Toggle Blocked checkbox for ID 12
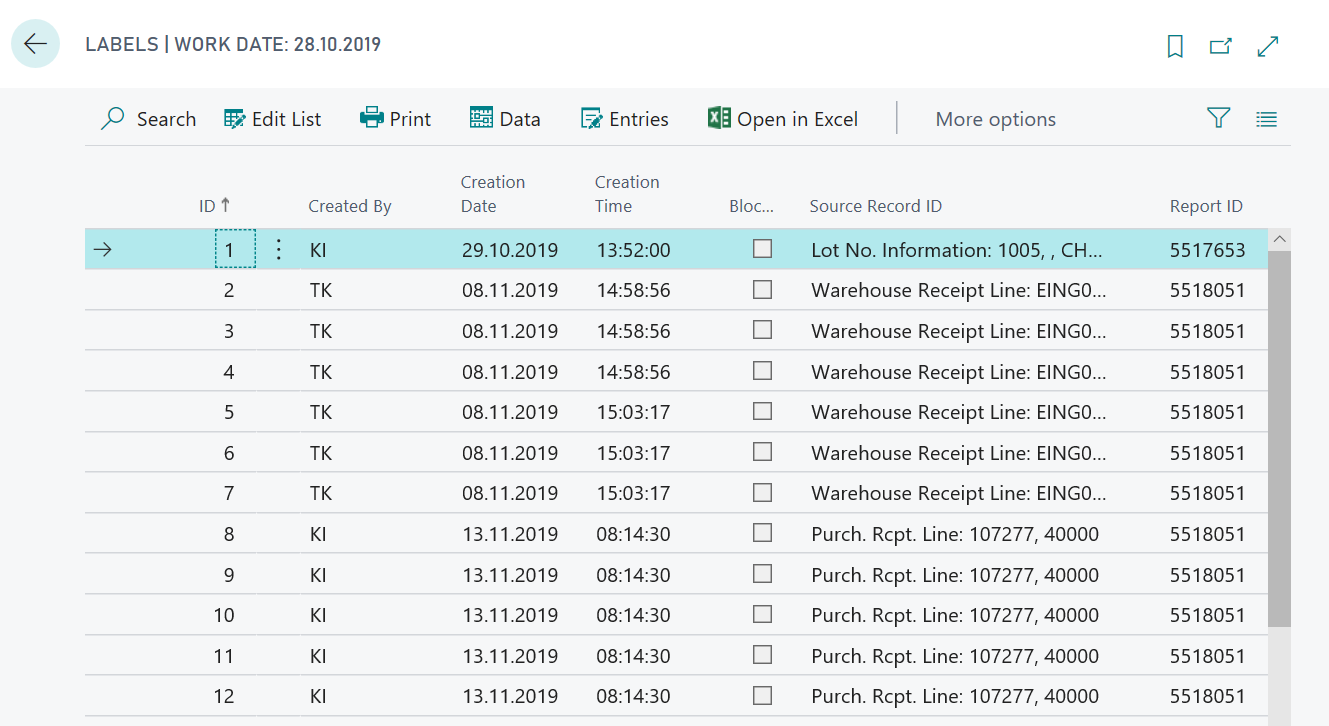 763,695
